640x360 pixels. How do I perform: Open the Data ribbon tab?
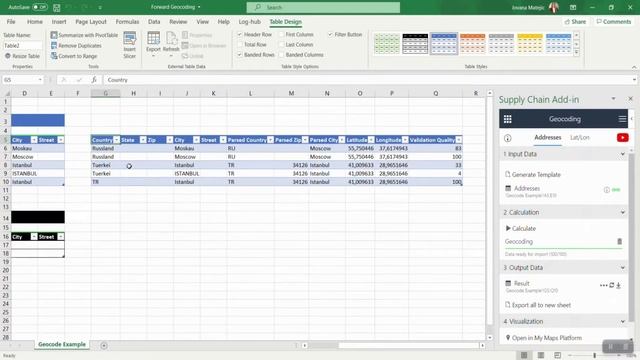point(154,22)
